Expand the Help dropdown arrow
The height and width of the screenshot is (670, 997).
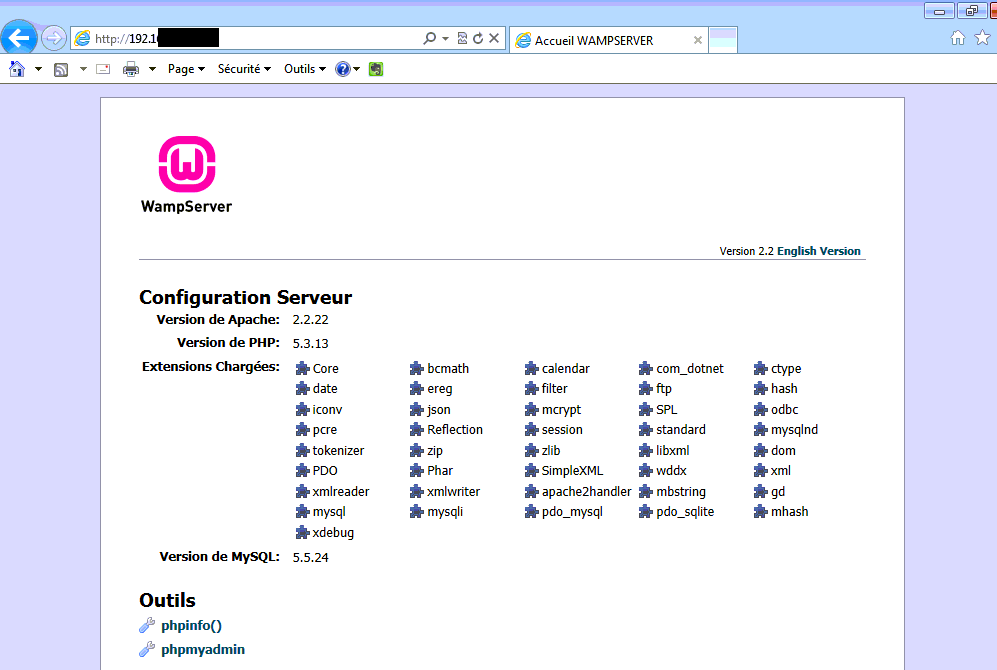pos(357,69)
